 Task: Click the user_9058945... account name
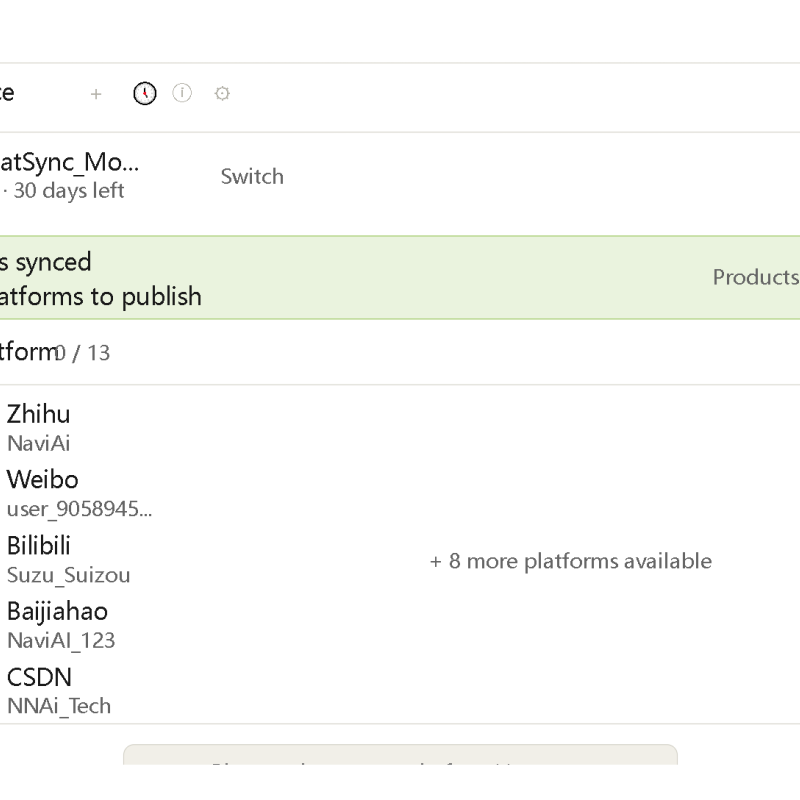click(x=80, y=509)
